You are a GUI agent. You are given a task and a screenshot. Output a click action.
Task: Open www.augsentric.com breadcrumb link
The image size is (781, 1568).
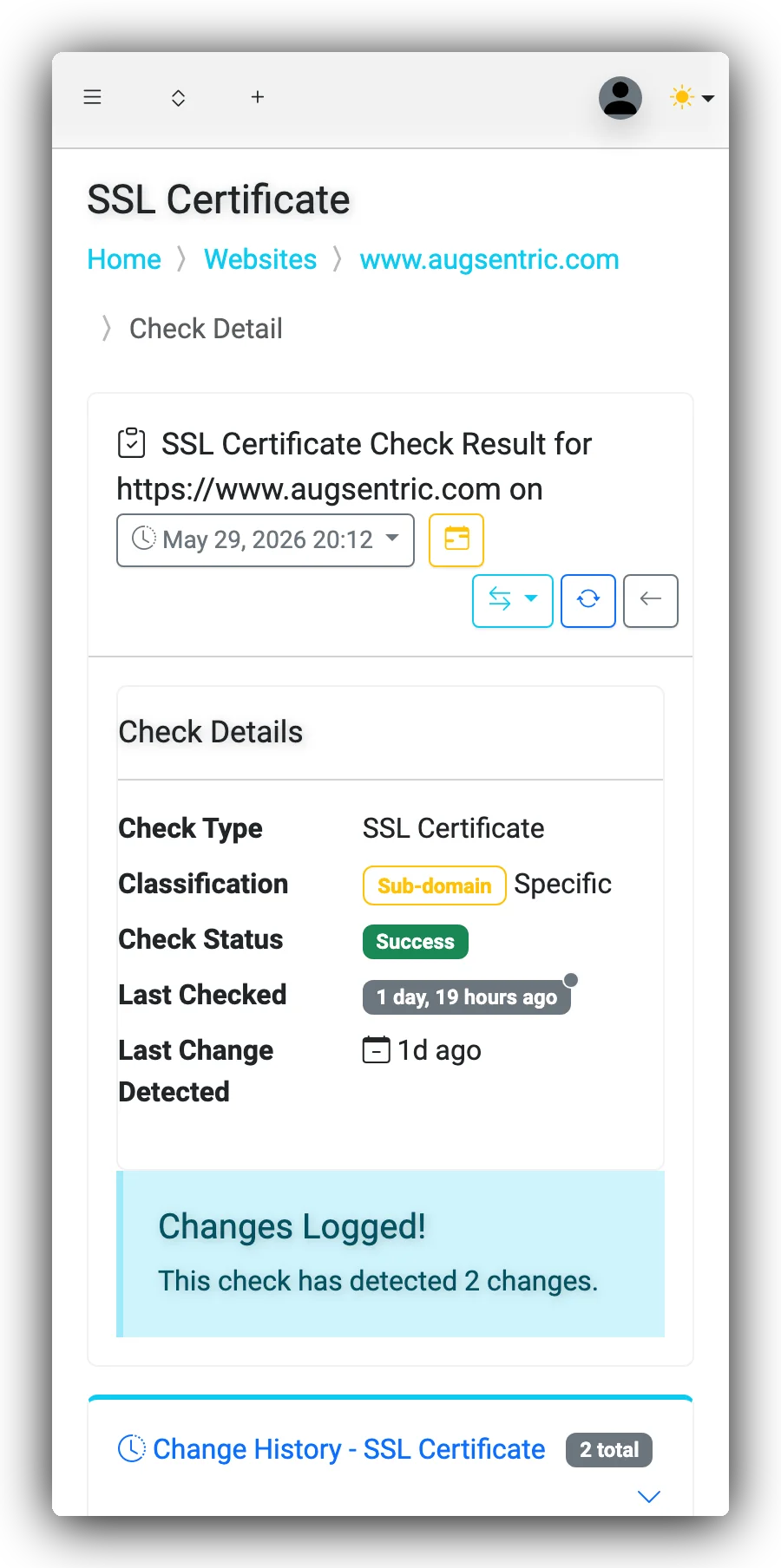pyautogui.click(x=489, y=259)
